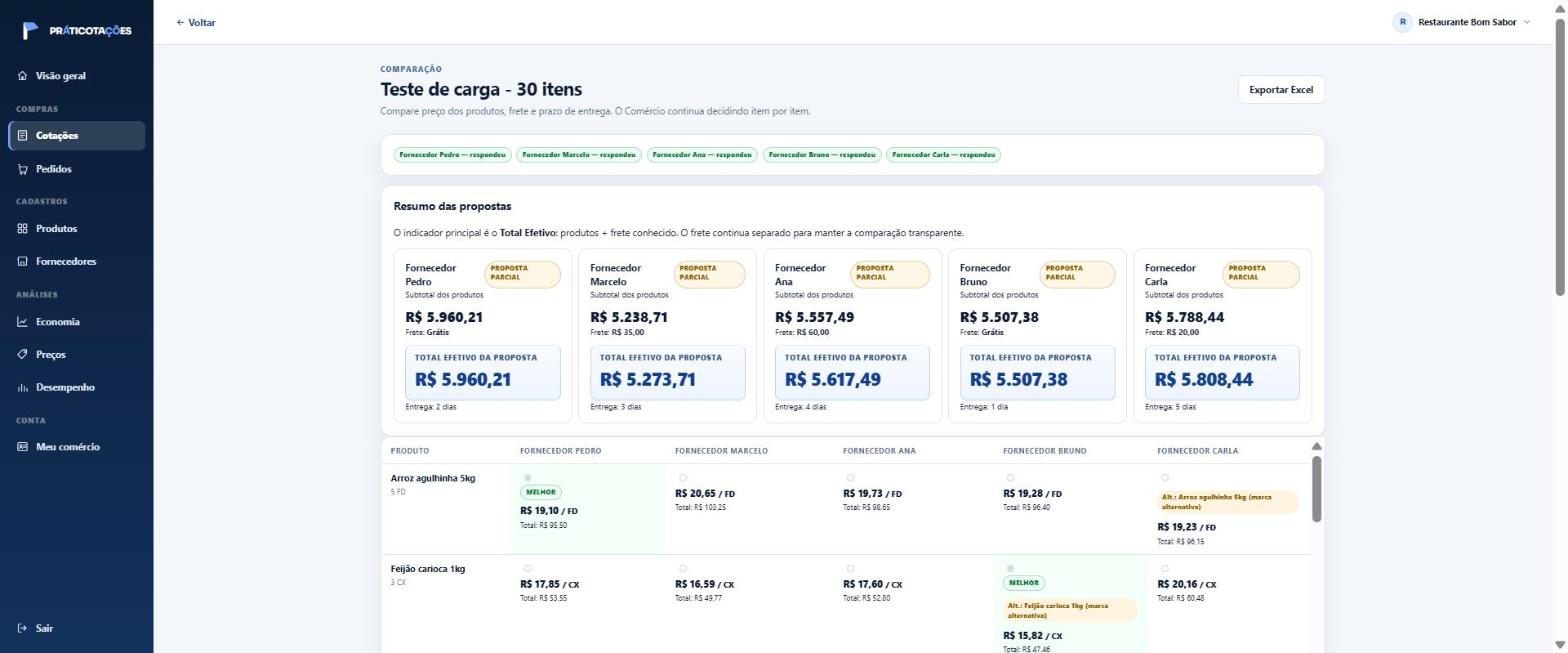1568x653 pixels.
Task: Choose Fornecedor Marcelo's Arroz agulhinha offer
Action: pyautogui.click(x=683, y=478)
